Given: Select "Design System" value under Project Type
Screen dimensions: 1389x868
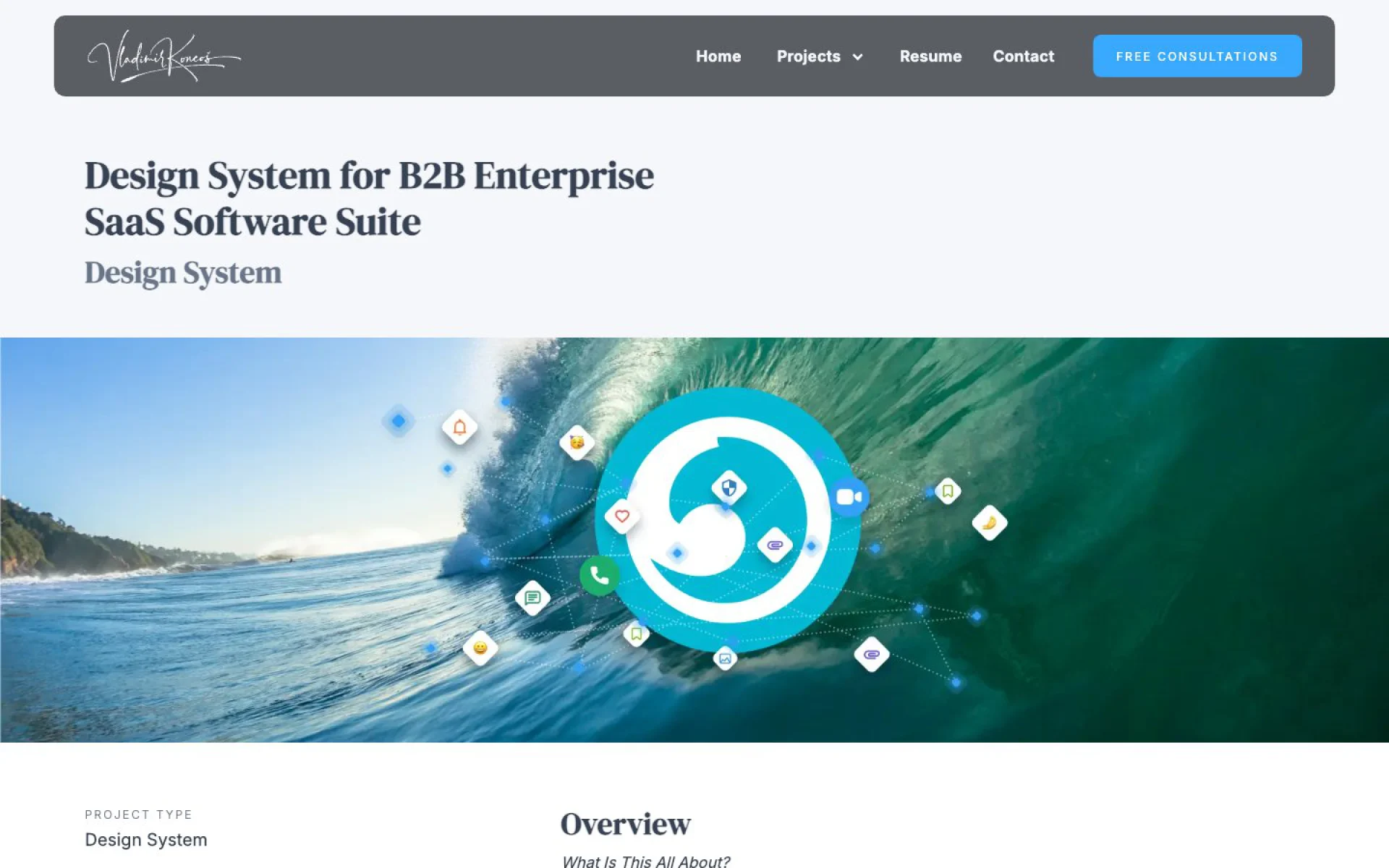Looking at the screenshot, I should point(146,840).
